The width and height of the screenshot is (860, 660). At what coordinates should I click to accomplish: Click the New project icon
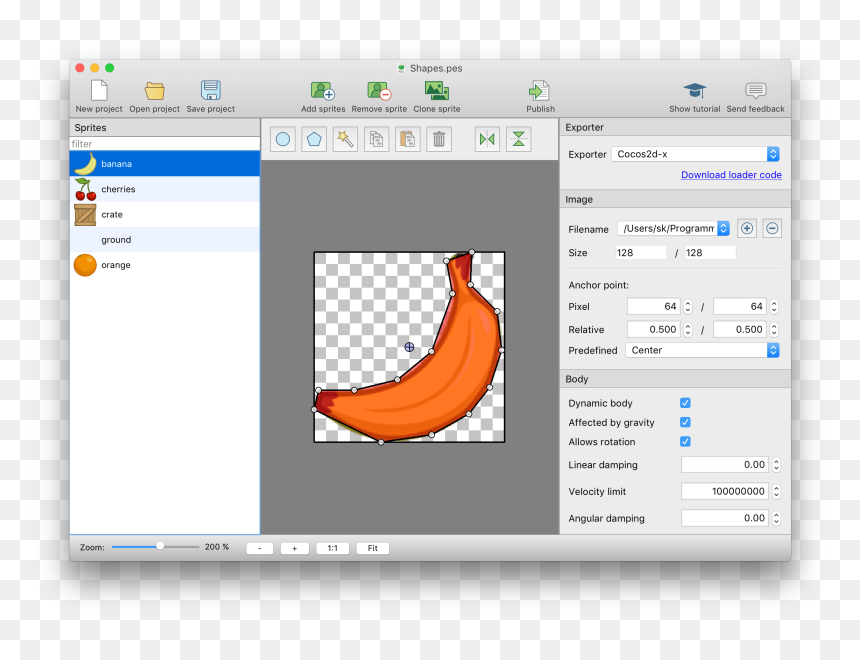99,91
